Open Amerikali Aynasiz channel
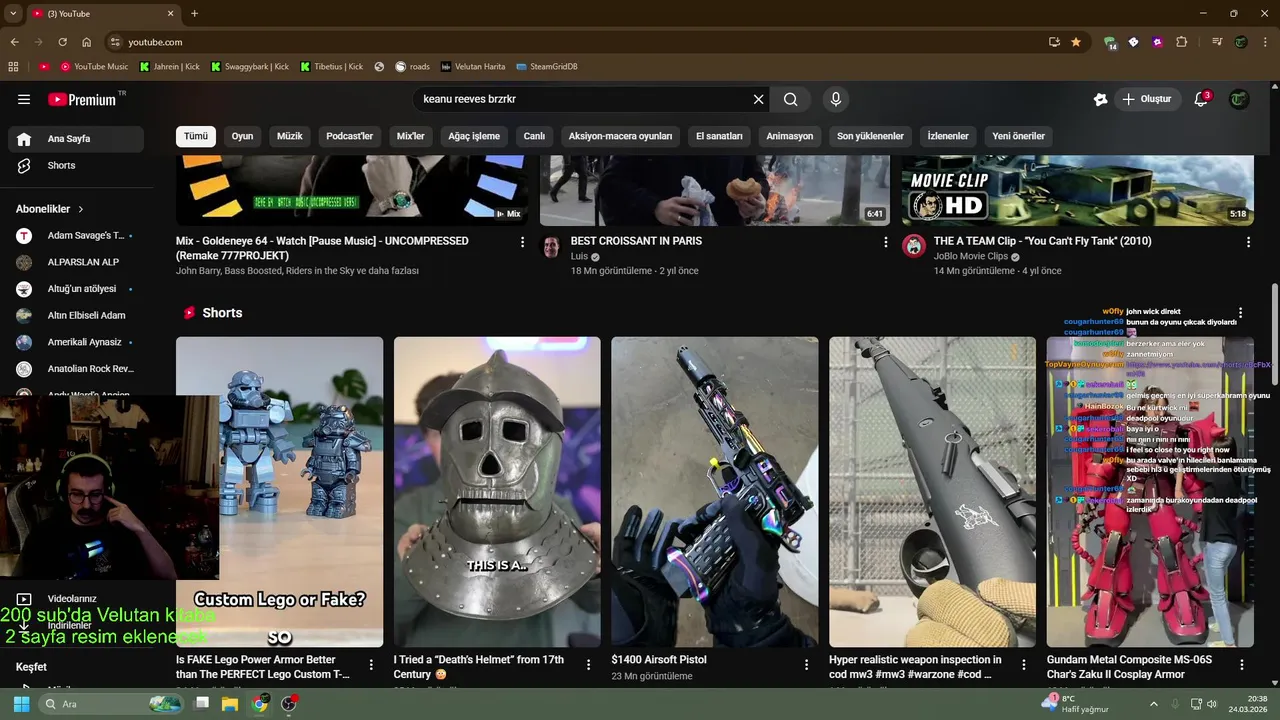 [x=76, y=342]
